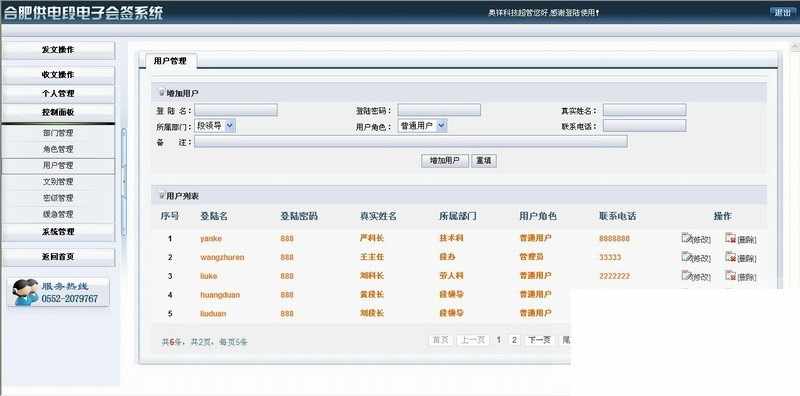Click the login name liuduan
This screenshot has width=800, height=396.
[x=213, y=313]
